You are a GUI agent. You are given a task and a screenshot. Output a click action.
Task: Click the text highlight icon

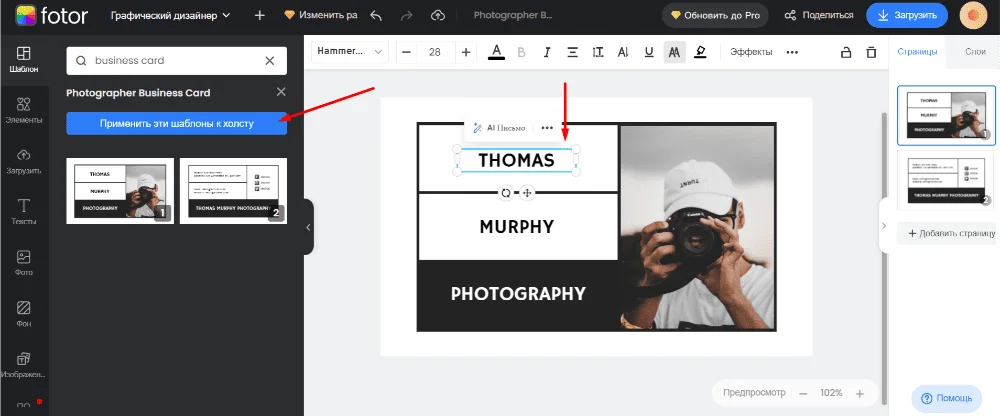pos(700,52)
